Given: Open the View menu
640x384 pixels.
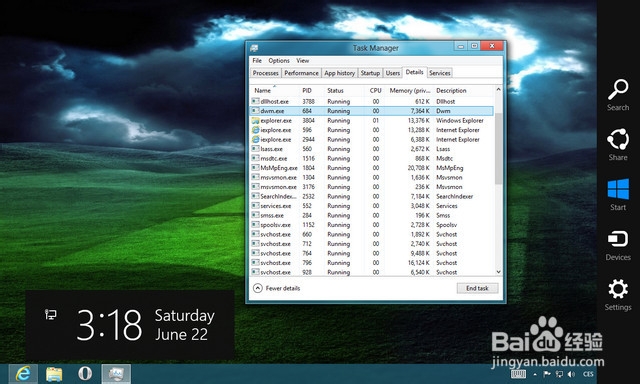Looking at the screenshot, I should 302,60.
